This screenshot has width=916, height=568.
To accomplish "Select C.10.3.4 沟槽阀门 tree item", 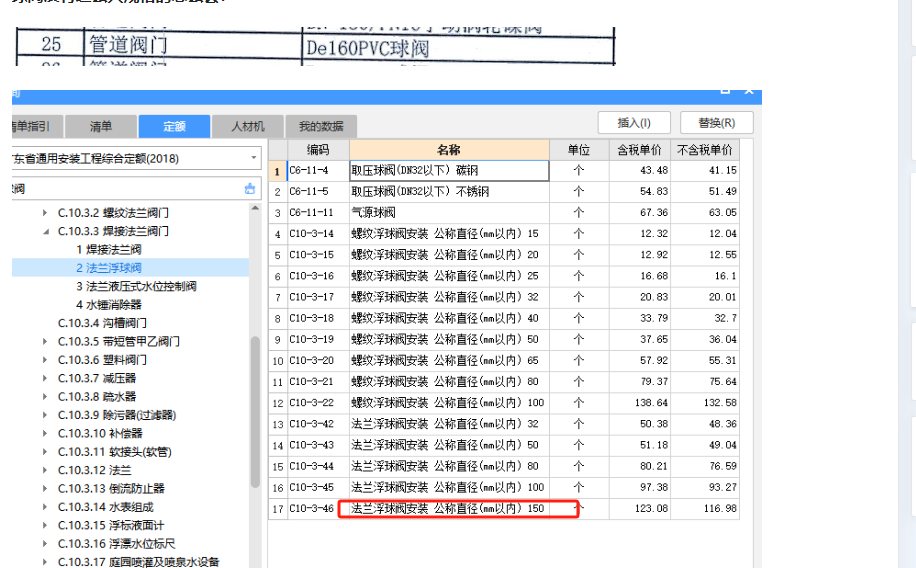I will point(102,323).
